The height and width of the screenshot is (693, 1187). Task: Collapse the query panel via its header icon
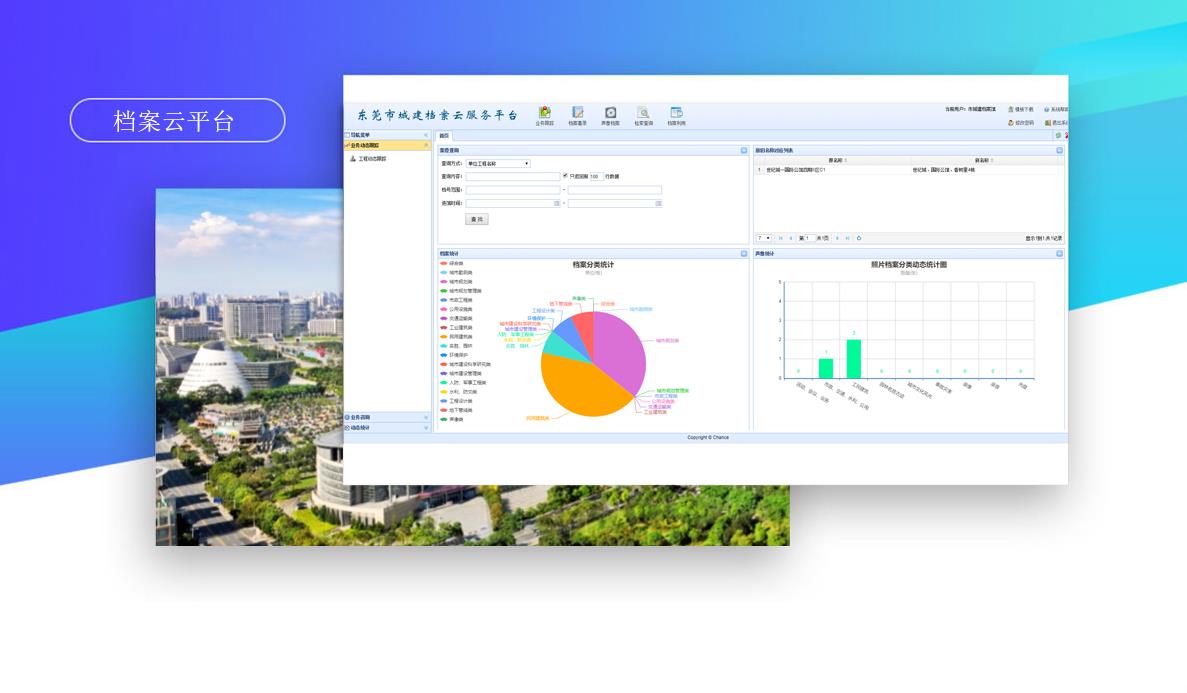[744, 151]
